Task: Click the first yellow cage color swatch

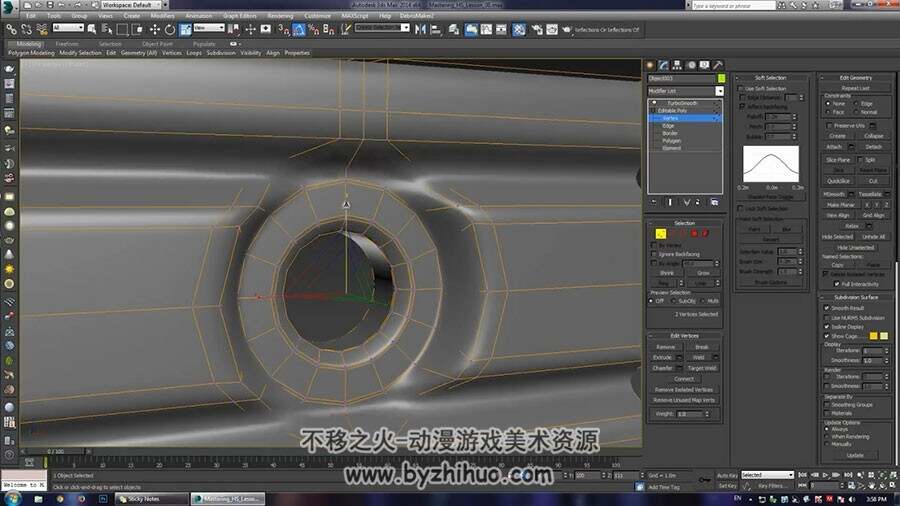Action: click(x=874, y=336)
